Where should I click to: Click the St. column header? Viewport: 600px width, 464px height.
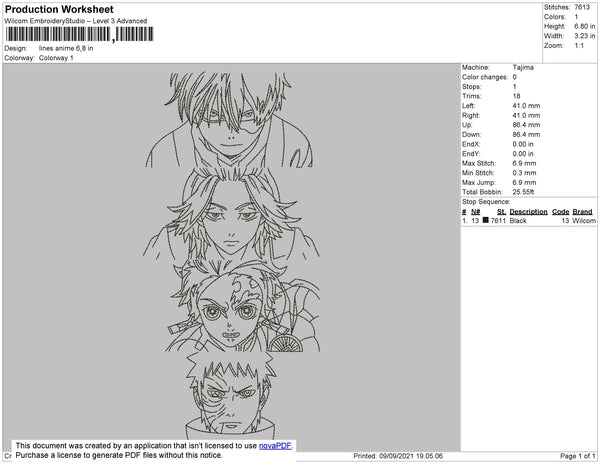[x=501, y=212]
